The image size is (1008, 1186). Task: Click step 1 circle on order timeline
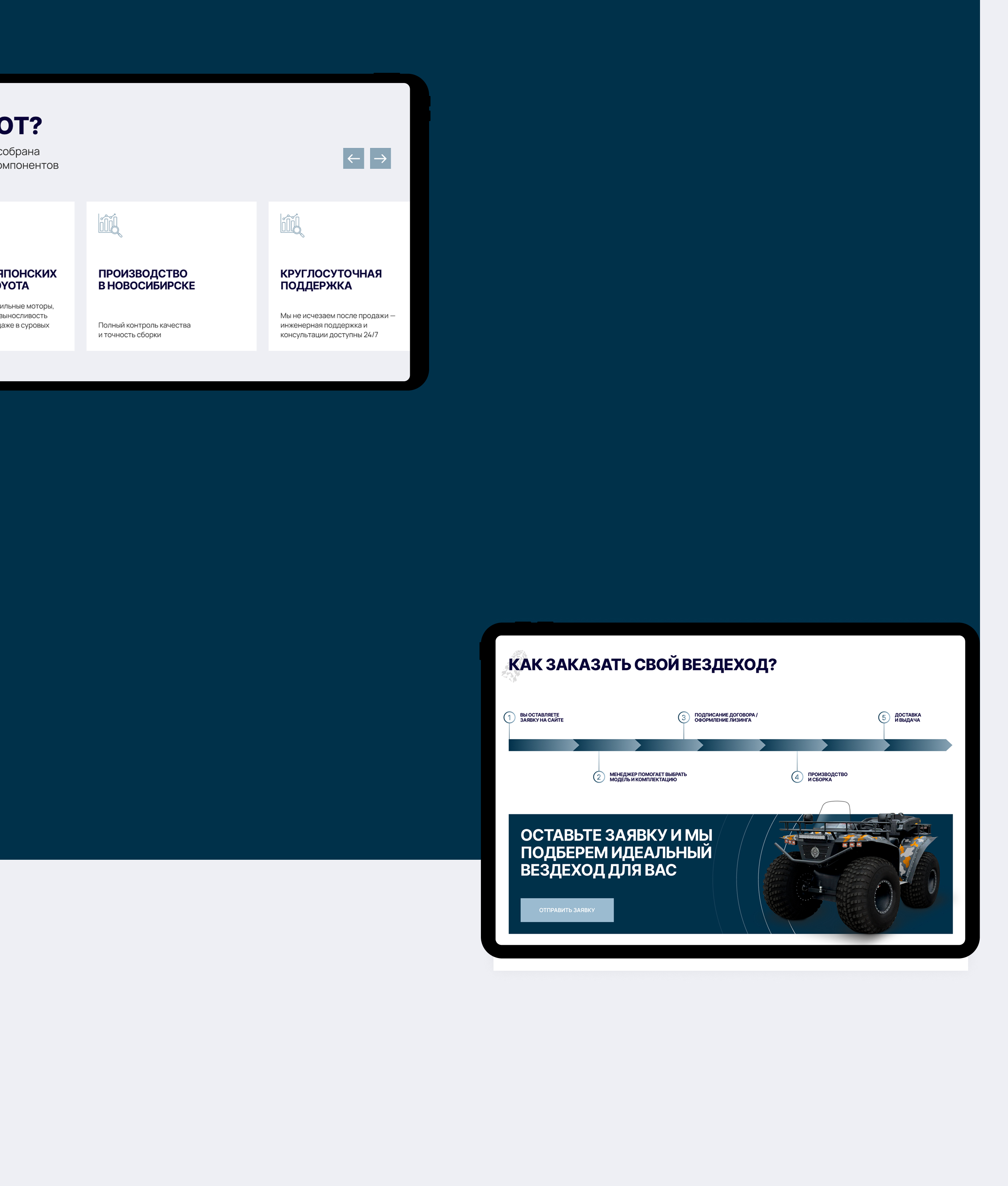(x=509, y=717)
